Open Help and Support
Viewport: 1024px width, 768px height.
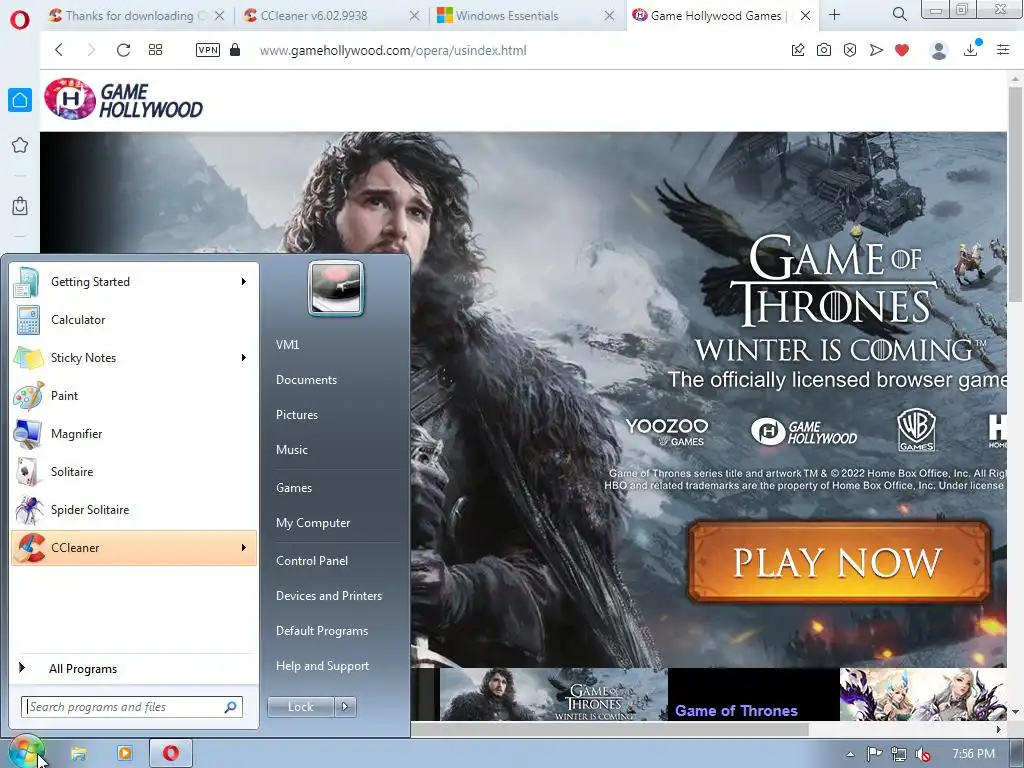[334, 665]
